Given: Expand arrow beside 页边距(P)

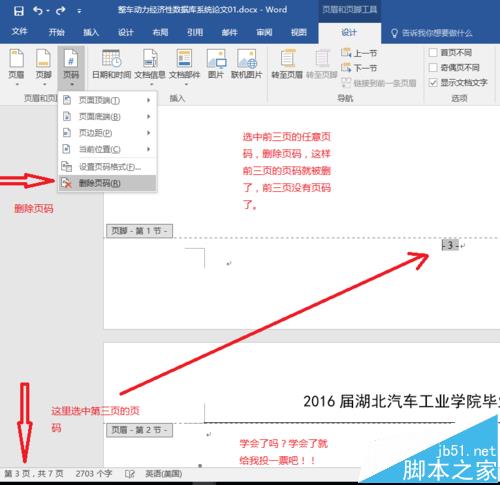Looking at the screenshot, I should pos(149,133).
